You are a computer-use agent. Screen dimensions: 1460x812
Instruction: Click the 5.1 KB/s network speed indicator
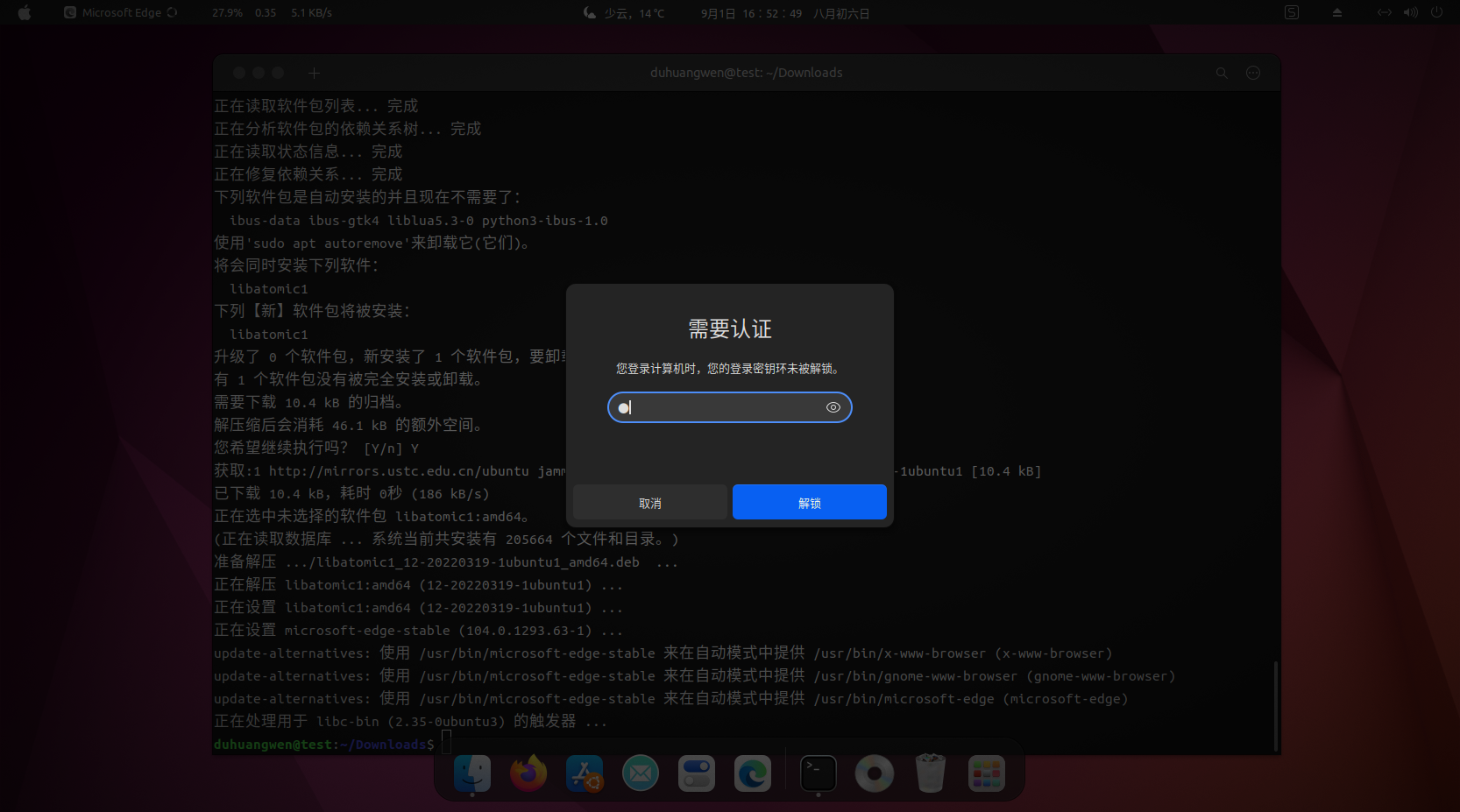(x=311, y=13)
